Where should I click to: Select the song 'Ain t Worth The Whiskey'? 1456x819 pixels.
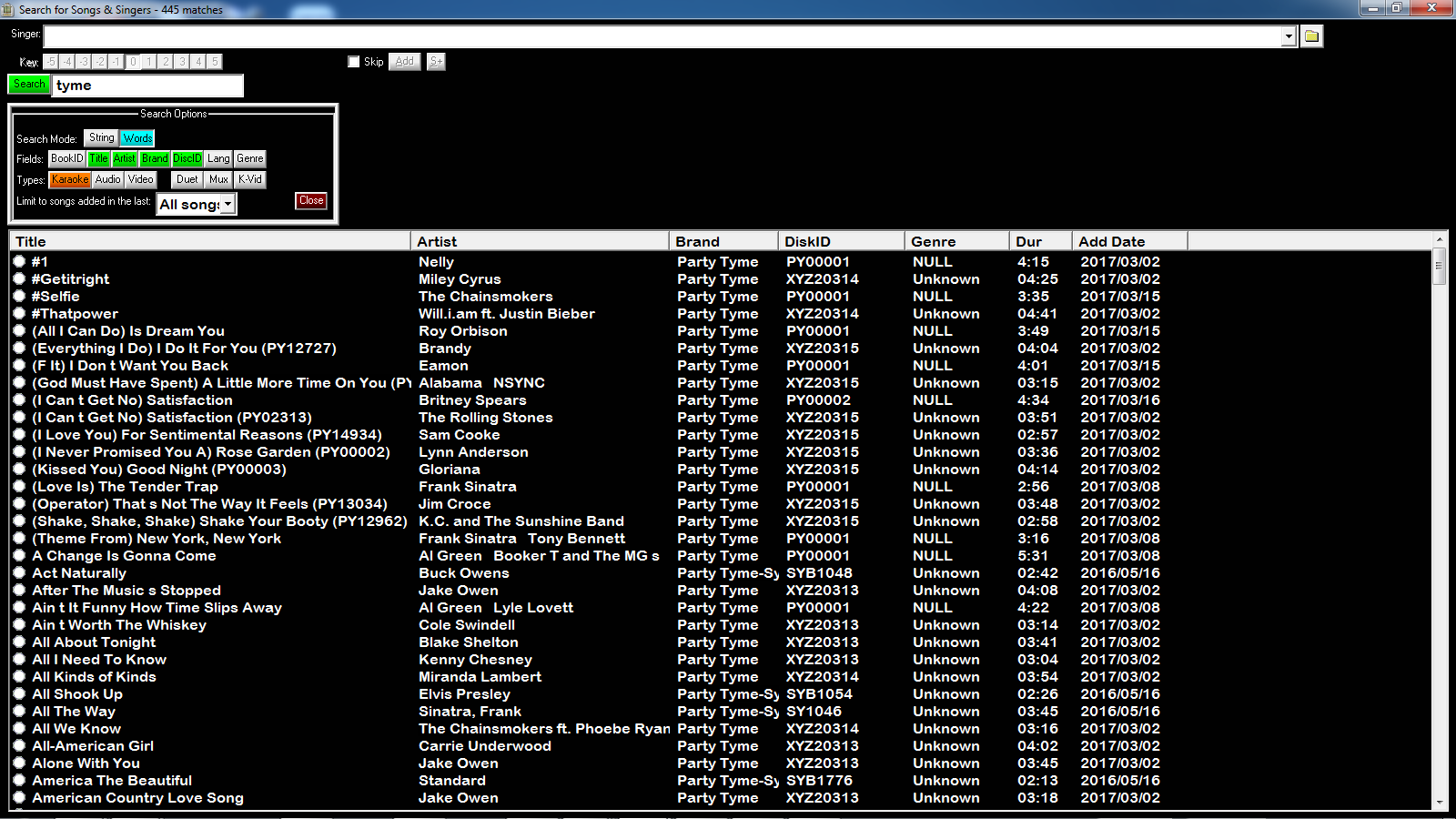click(119, 624)
